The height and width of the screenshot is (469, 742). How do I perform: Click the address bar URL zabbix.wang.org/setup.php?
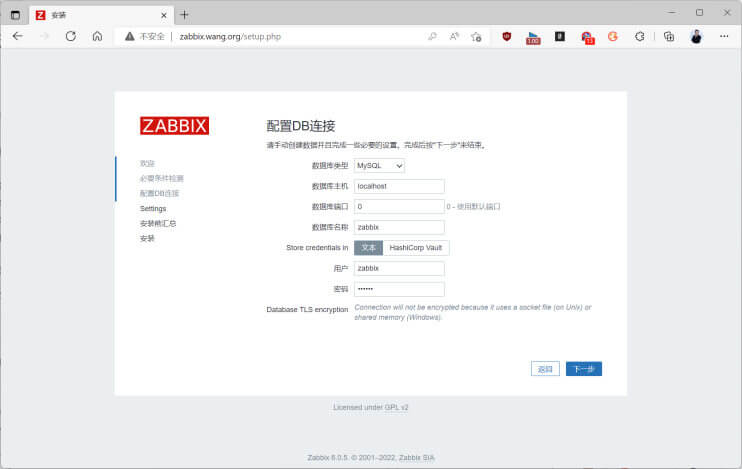(230, 36)
